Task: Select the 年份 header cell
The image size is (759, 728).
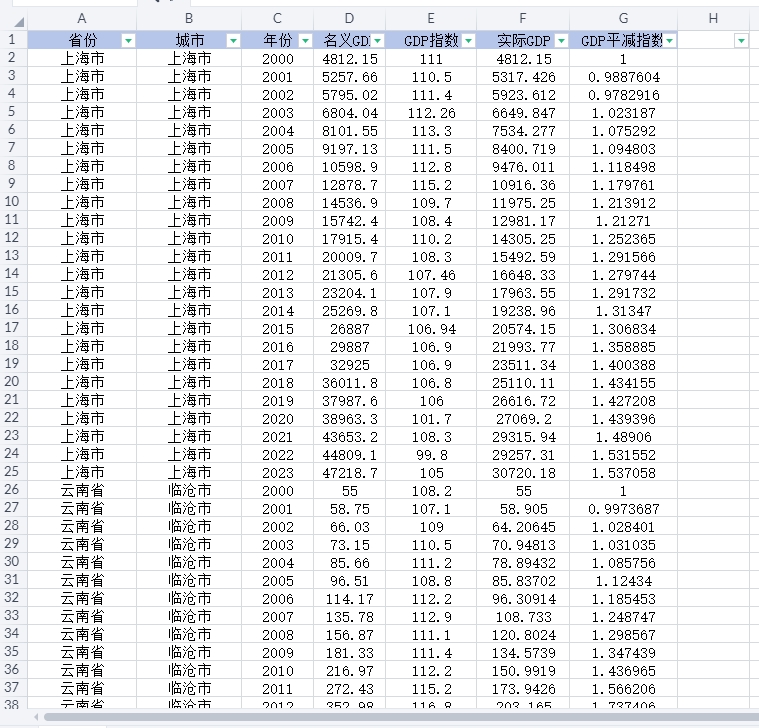Action: [x=277, y=40]
